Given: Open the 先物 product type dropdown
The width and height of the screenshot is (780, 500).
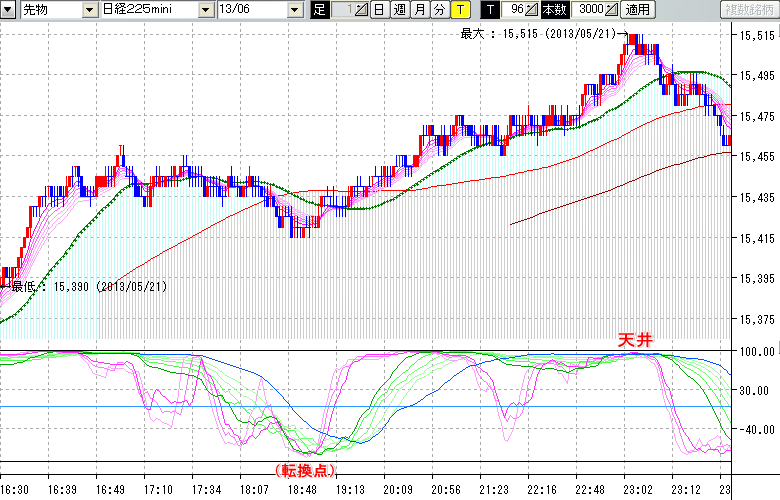Looking at the screenshot, I should 91,9.
